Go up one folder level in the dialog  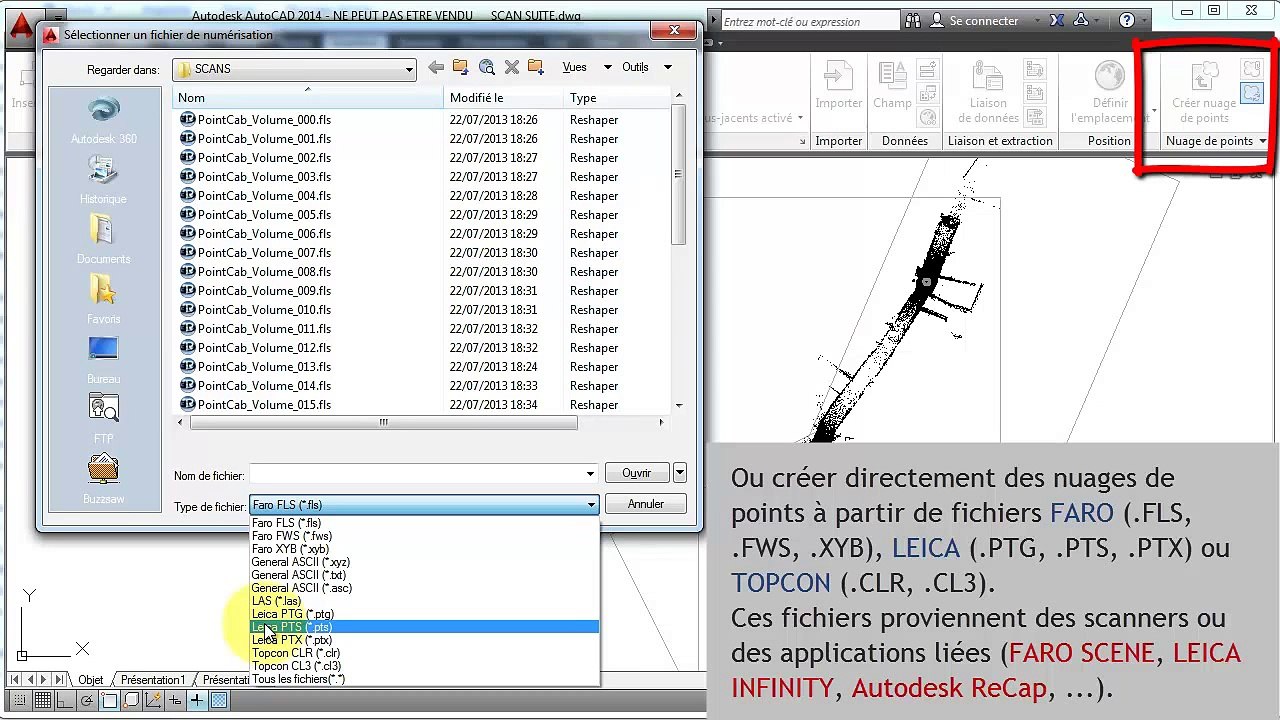pos(460,67)
